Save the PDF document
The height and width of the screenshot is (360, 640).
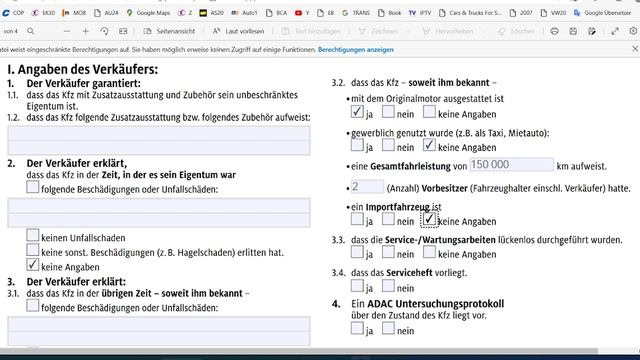[573, 31]
